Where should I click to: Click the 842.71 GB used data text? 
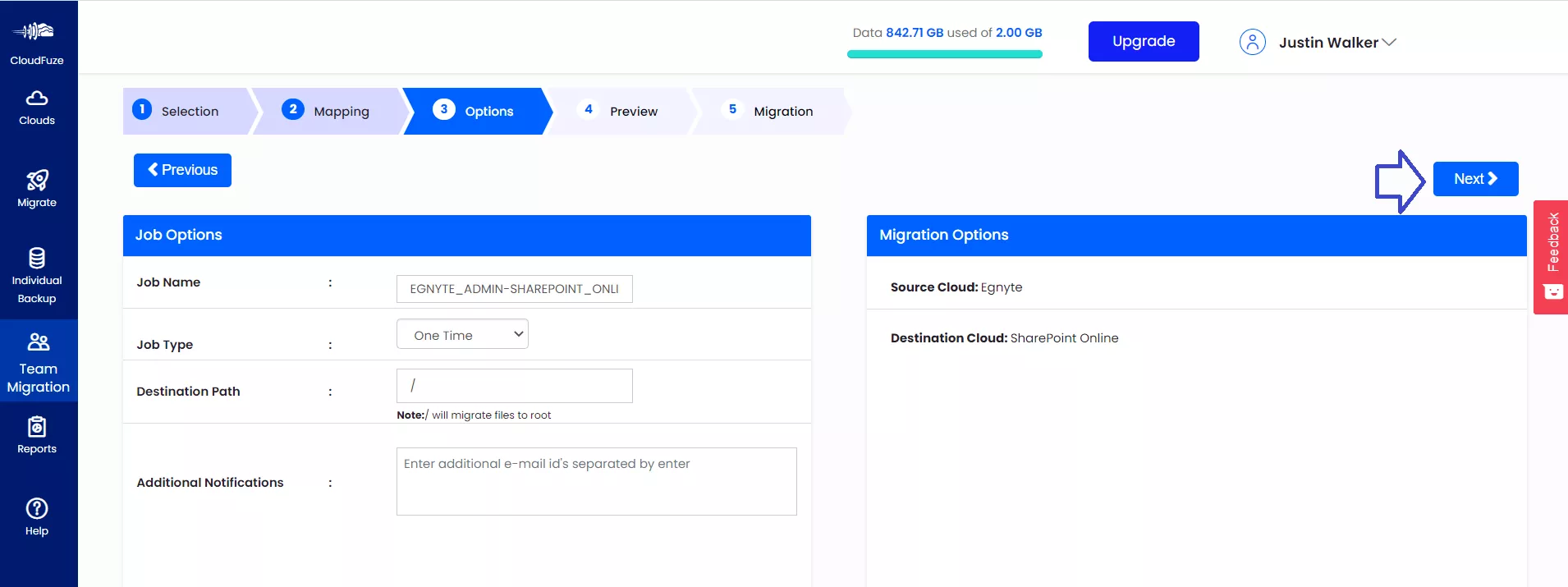[x=915, y=33]
